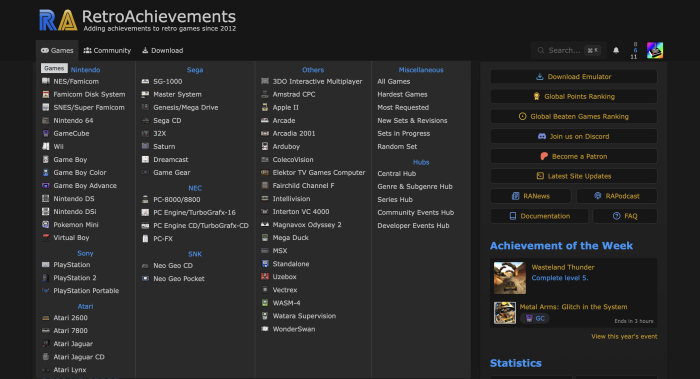Click Global Points Ranking button
Viewport: 700px width, 379px height.
pyautogui.click(x=574, y=96)
